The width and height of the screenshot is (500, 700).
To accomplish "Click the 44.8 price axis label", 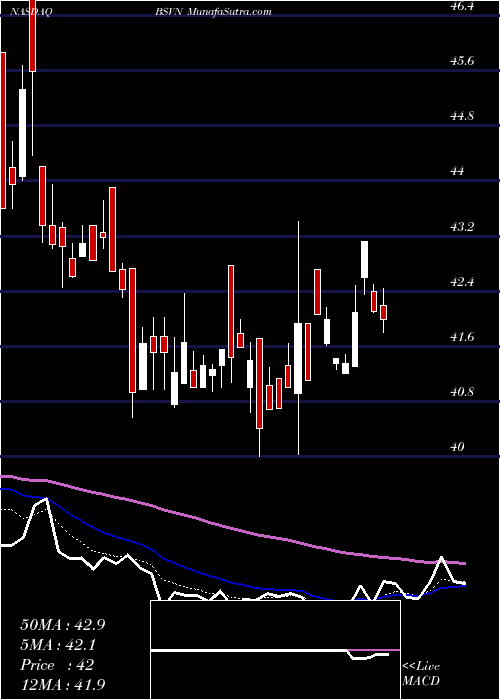I will coord(460,116).
